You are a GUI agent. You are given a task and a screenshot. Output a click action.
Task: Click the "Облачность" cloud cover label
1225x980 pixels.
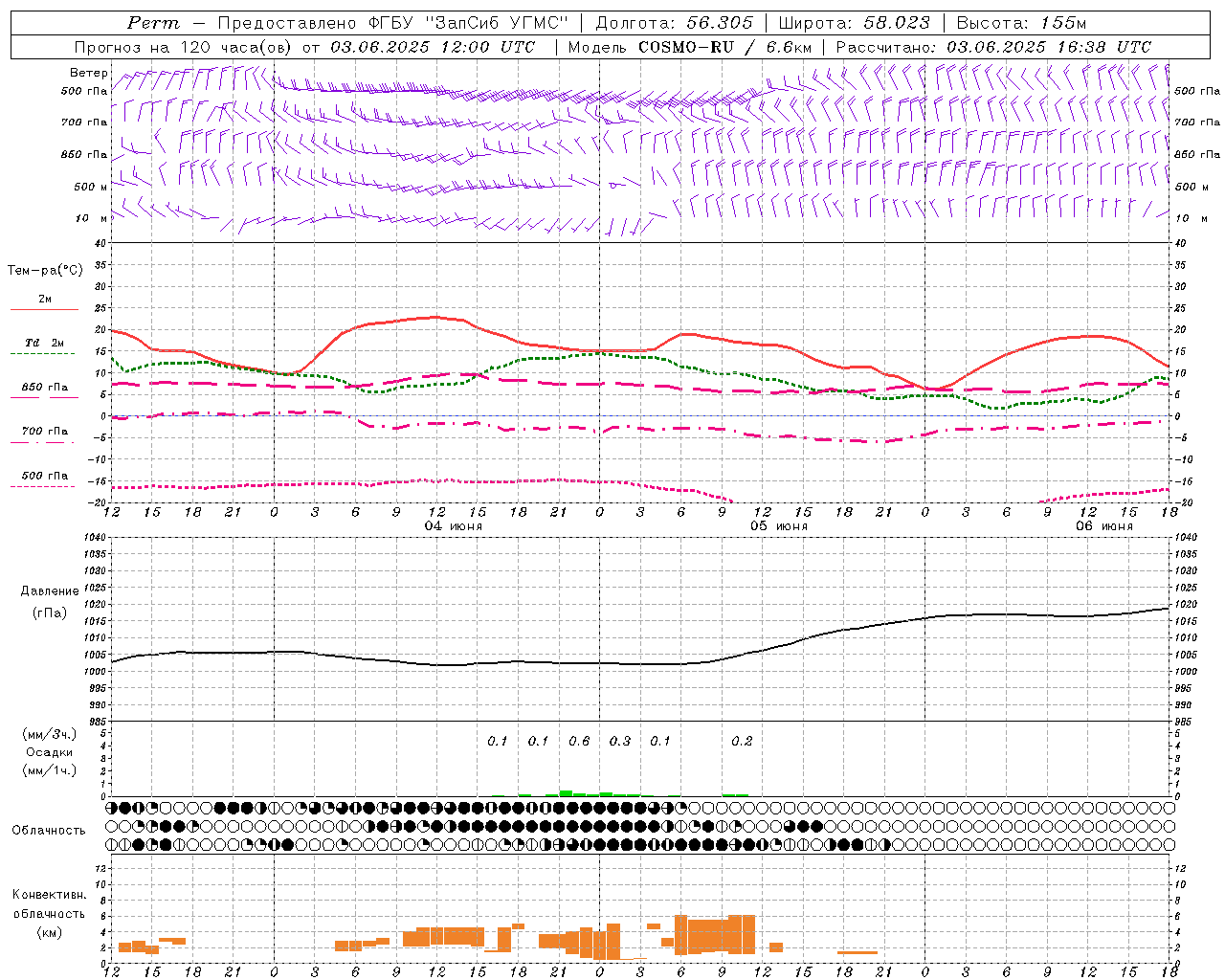pos(49,831)
